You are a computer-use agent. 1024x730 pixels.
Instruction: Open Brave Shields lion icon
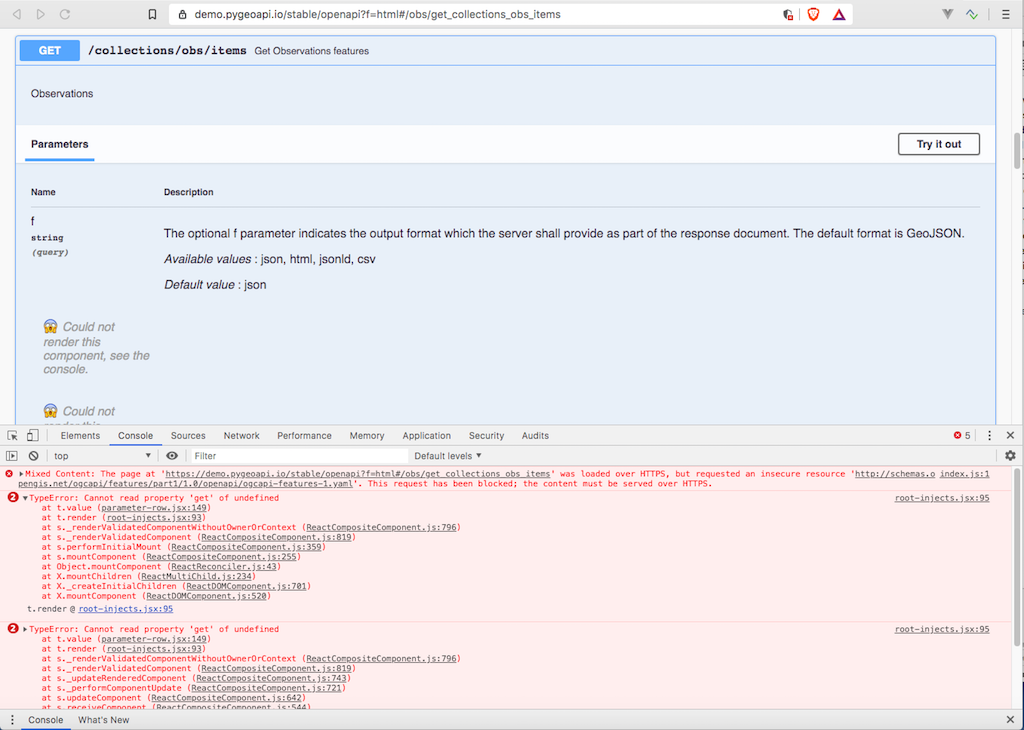[813, 14]
